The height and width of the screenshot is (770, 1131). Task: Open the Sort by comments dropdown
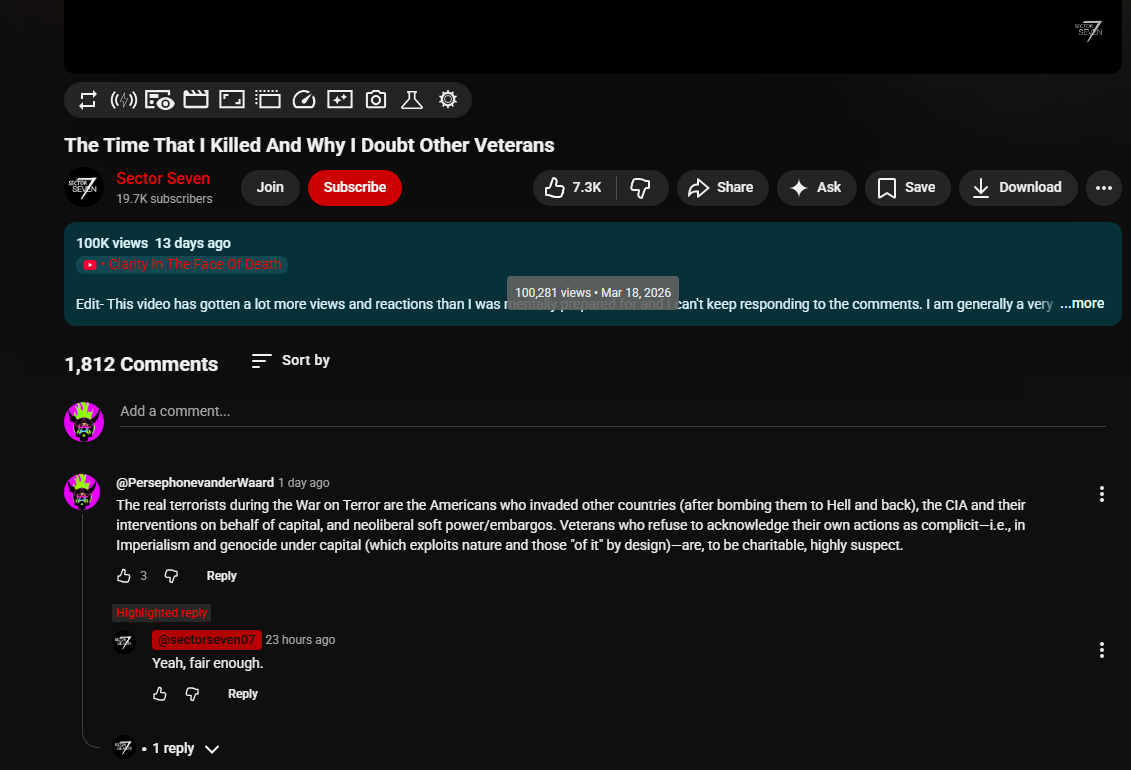pyautogui.click(x=290, y=360)
